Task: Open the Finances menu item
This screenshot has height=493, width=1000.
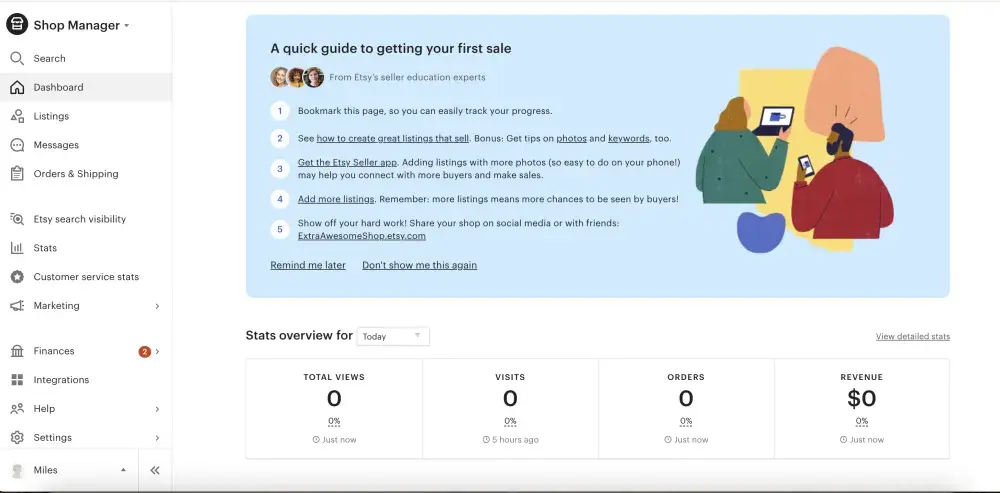Action: click(x=54, y=351)
